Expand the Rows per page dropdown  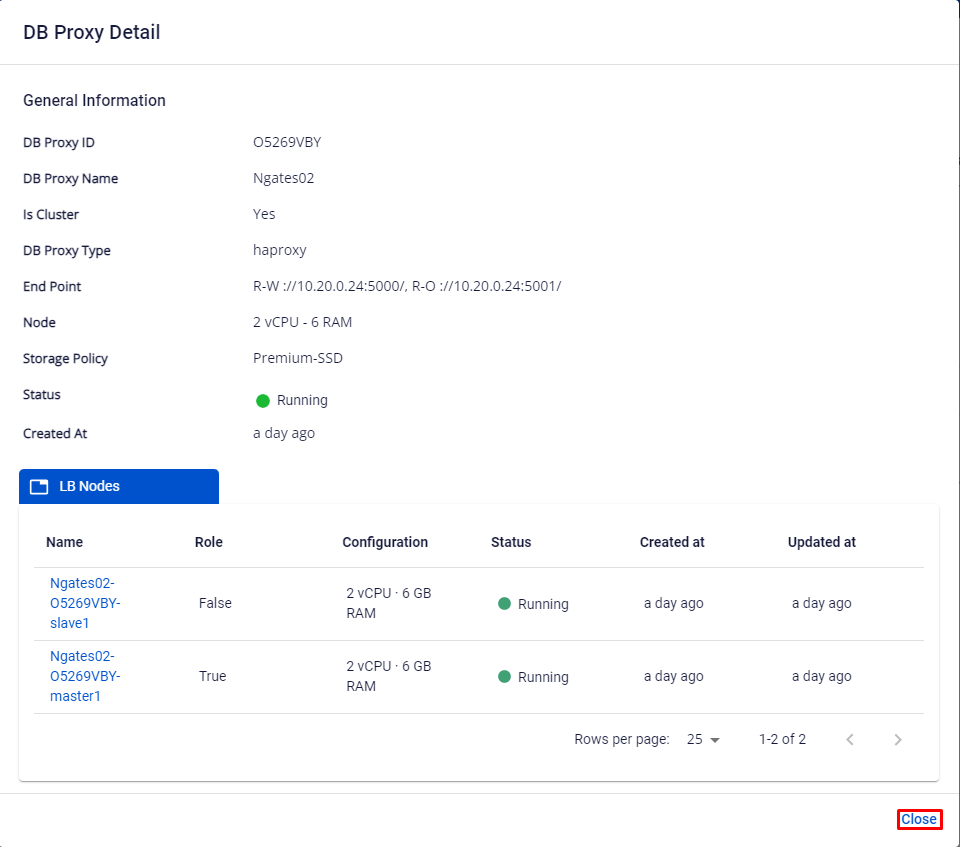(703, 740)
